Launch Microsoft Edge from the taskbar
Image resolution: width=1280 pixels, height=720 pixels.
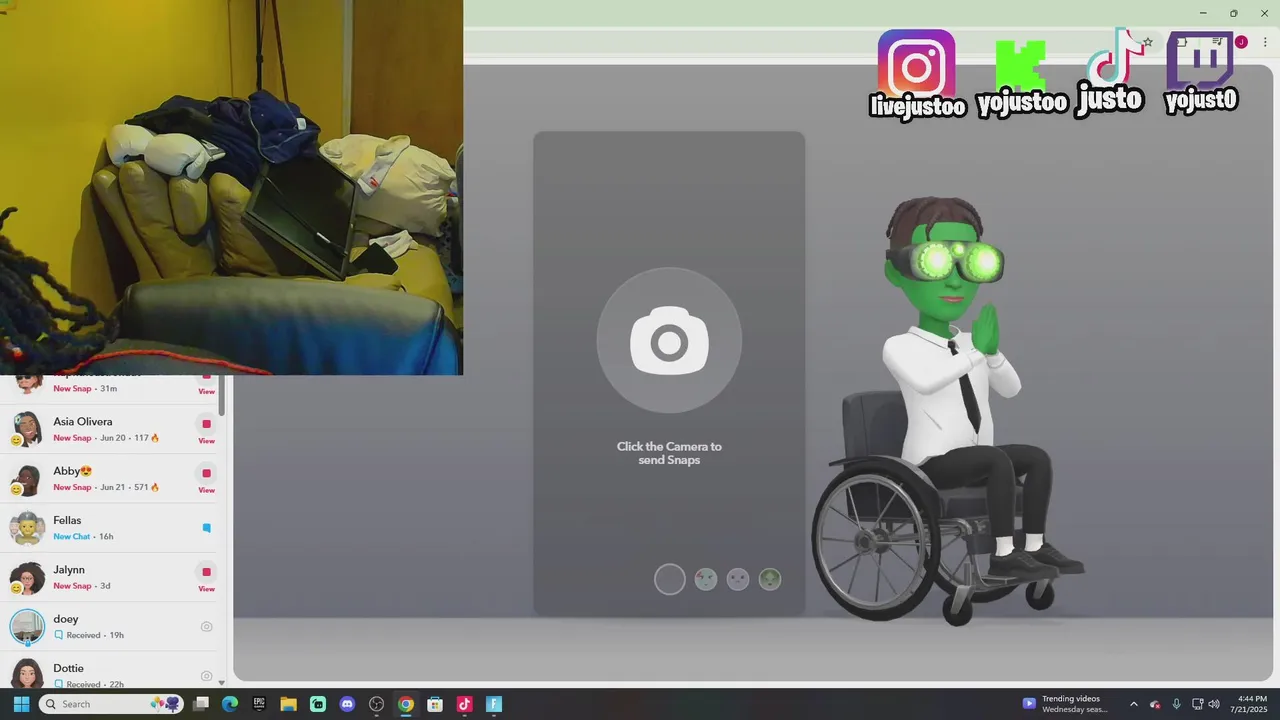(230, 704)
